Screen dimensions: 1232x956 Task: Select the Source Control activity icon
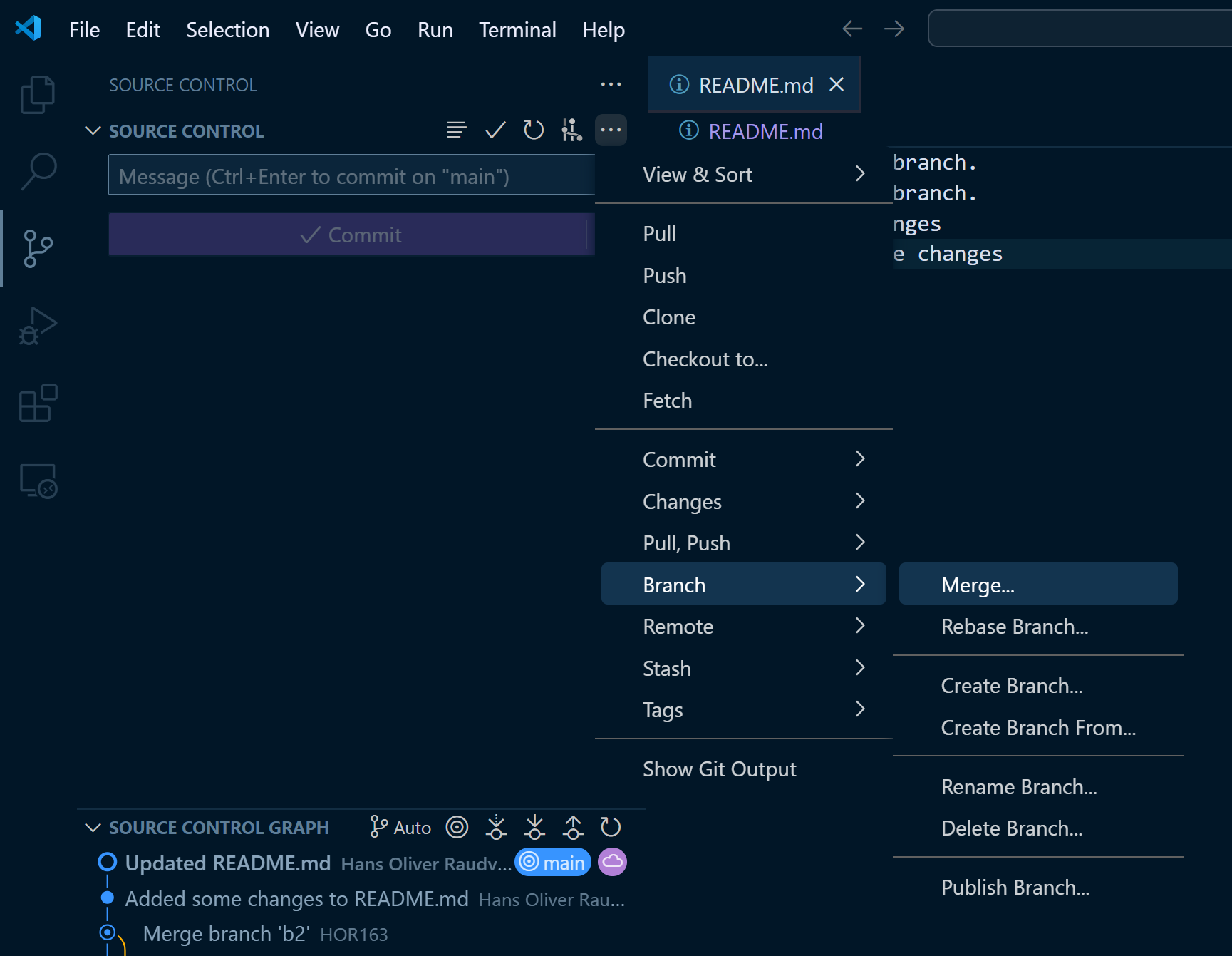point(38,248)
